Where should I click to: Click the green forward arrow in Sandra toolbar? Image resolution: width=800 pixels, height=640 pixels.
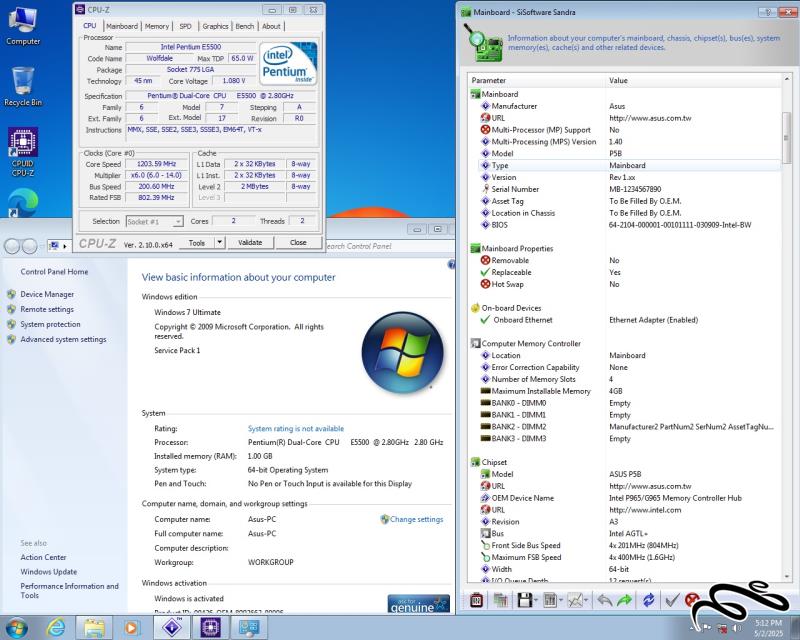624,600
